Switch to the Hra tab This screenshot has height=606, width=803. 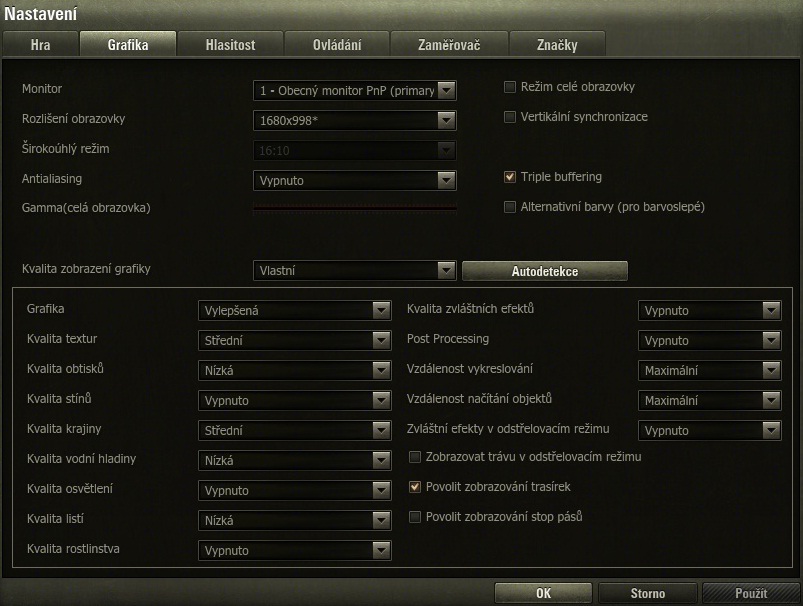click(x=40, y=45)
